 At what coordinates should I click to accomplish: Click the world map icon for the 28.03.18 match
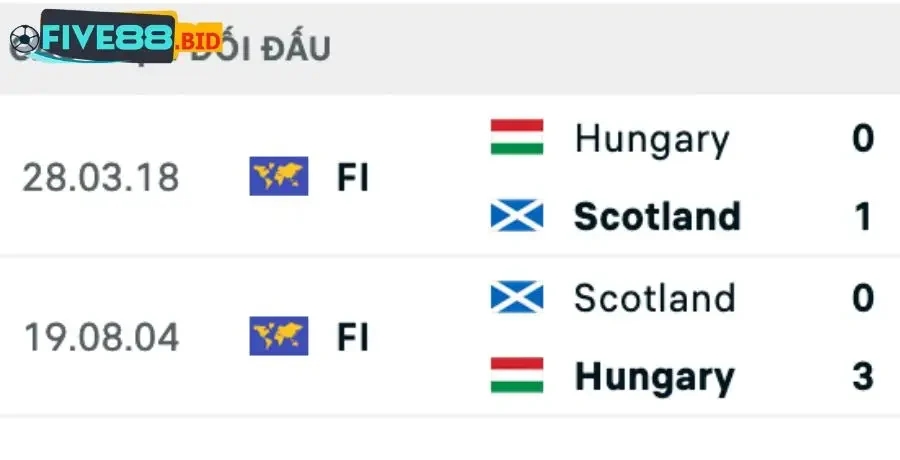click(278, 177)
